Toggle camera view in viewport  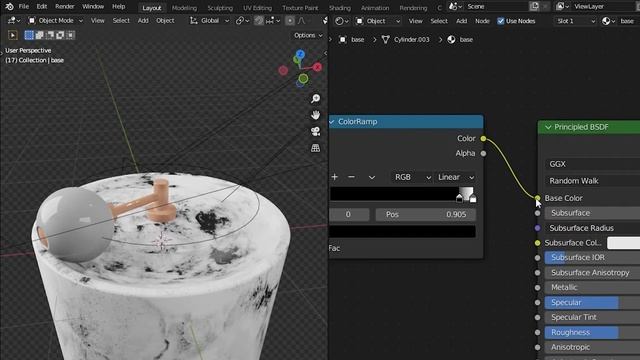click(x=315, y=131)
